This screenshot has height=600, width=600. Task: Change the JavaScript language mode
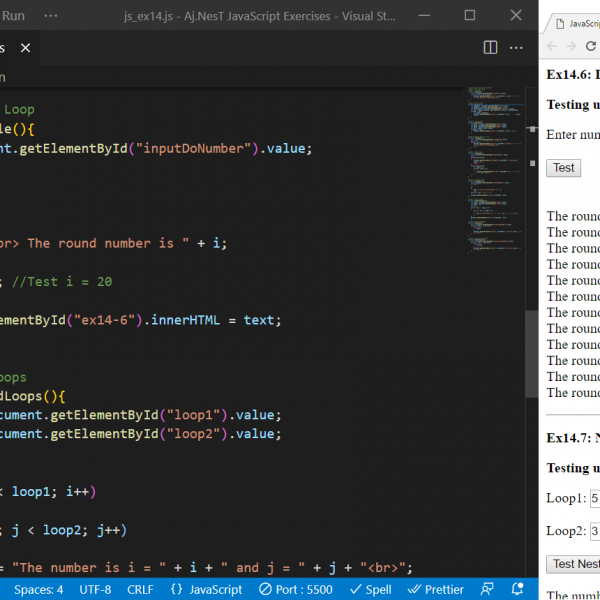[207, 589]
